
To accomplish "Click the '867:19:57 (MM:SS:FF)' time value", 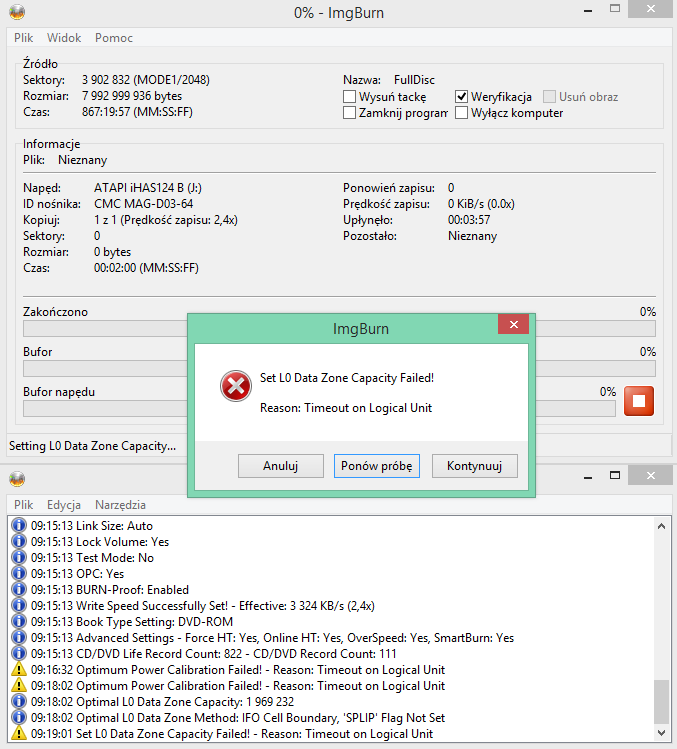I will pyautogui.click(x=137, y=112).
